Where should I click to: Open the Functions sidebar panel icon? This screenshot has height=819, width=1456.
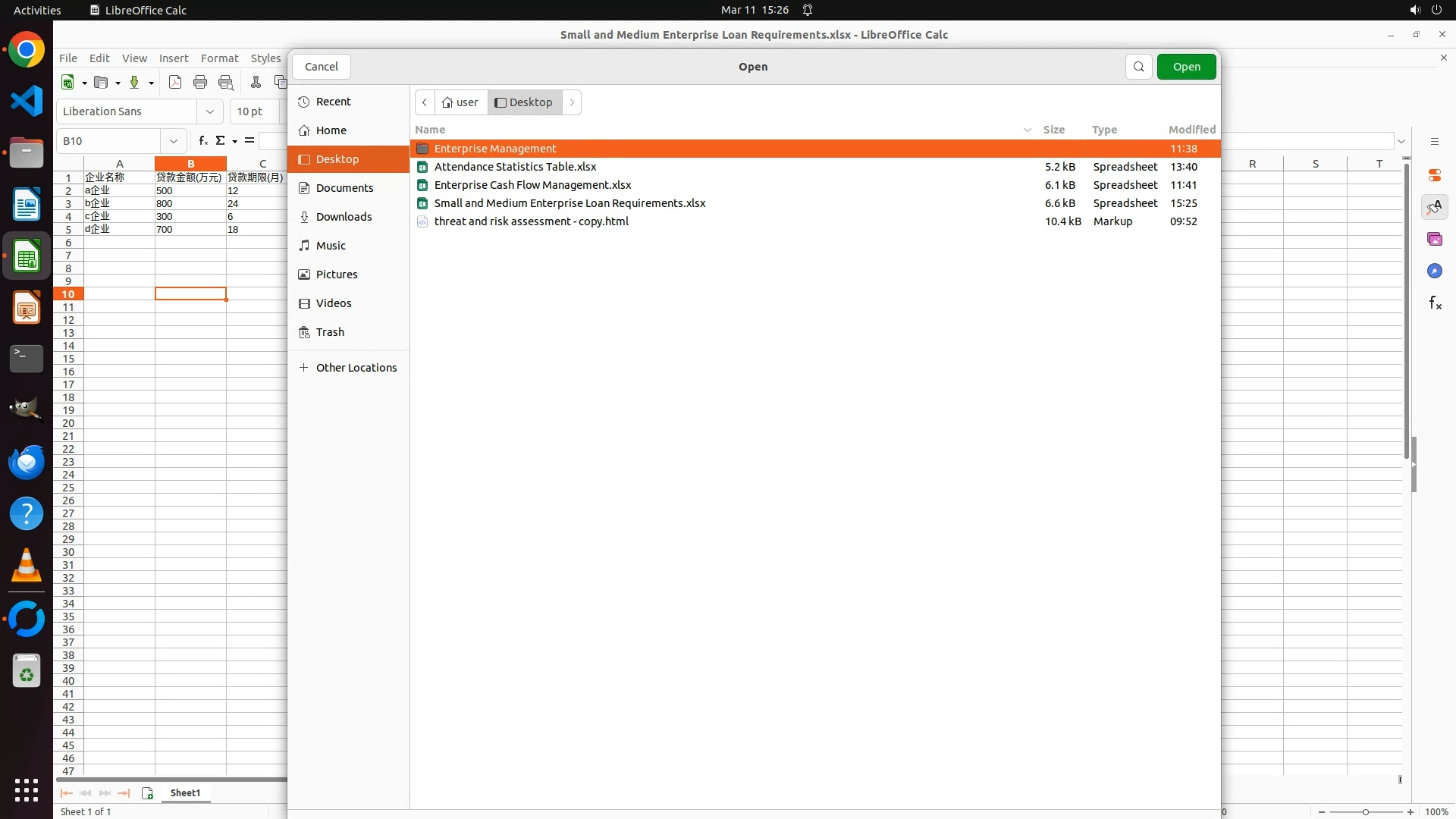point(1435,303)
